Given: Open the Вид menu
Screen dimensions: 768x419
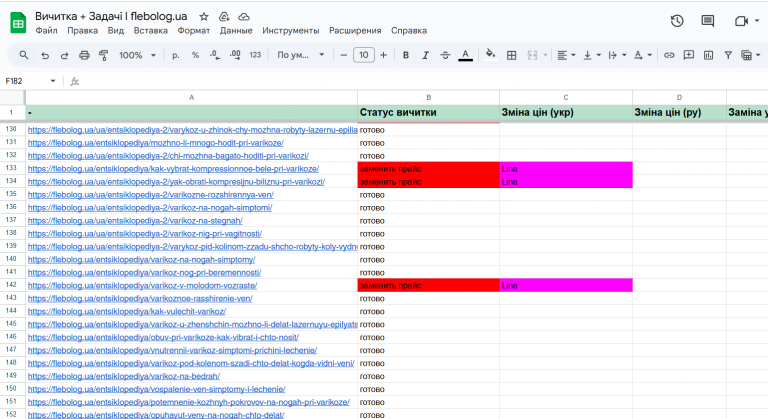Looking at the screenshot, I should coord(116,30).
